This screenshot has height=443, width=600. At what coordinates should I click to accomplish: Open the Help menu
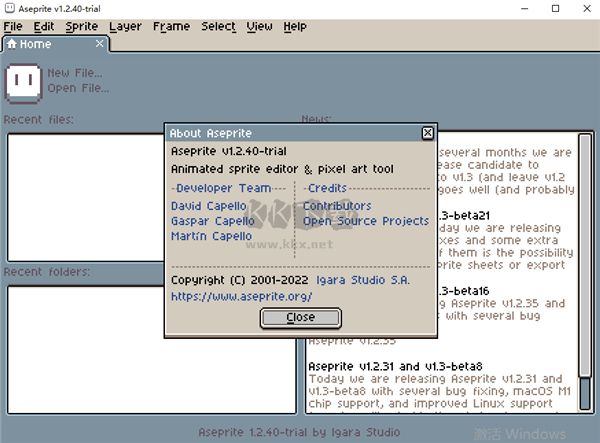pos(295,26)
